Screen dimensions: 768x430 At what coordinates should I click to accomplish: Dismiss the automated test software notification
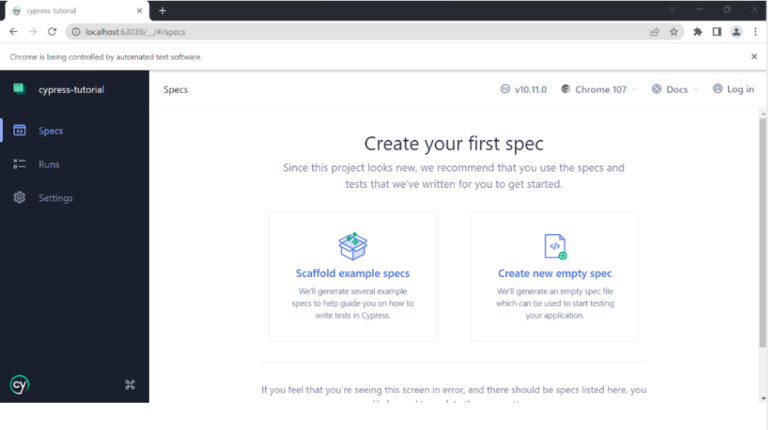(754, 57)
